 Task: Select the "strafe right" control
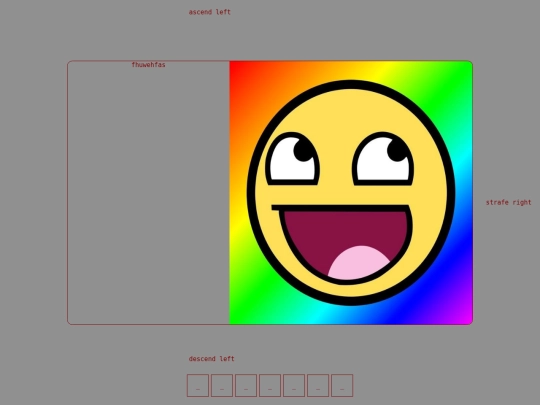point(508,202)
